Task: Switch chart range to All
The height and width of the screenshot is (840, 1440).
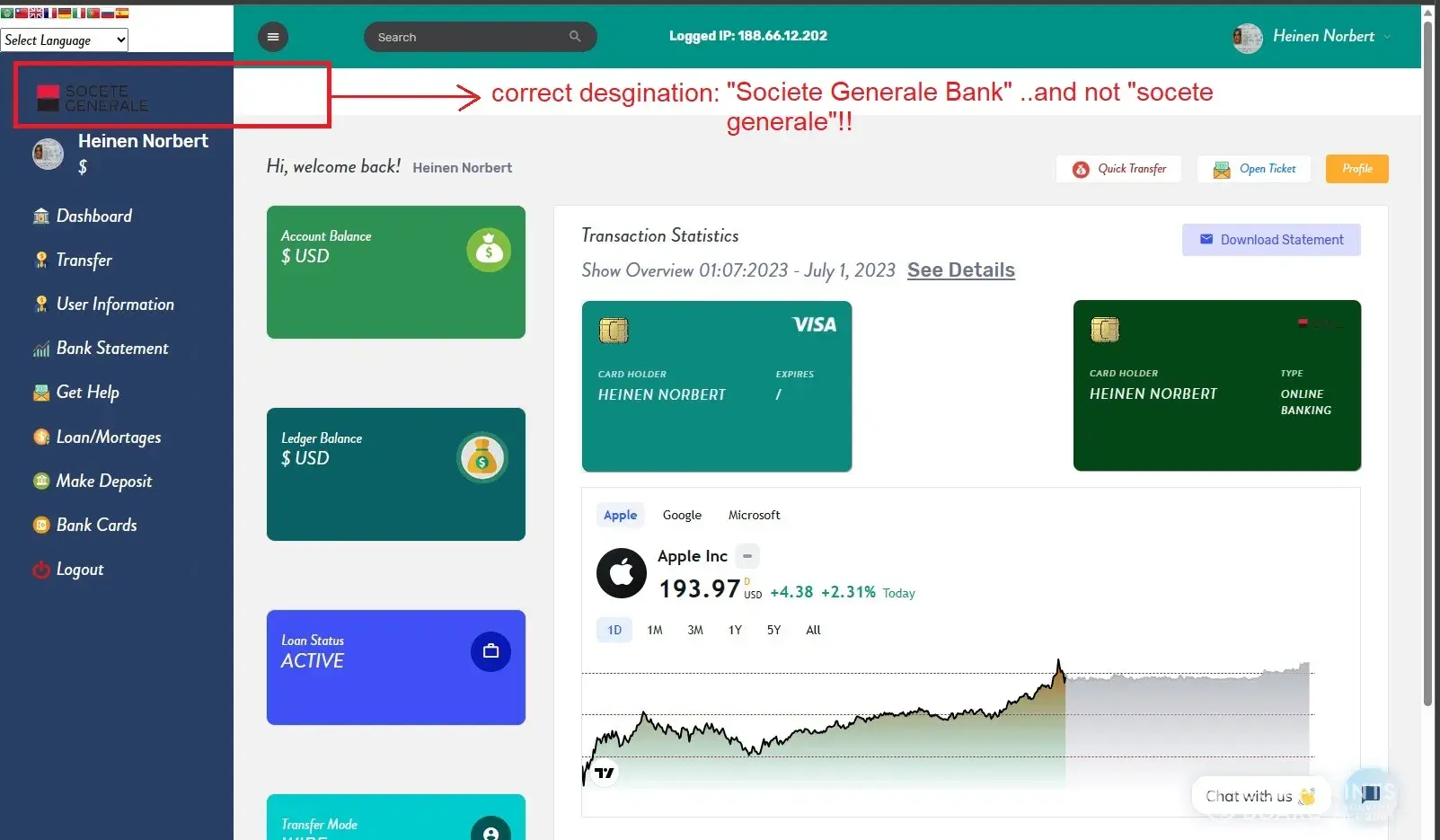Action: (x=813, y=630)
